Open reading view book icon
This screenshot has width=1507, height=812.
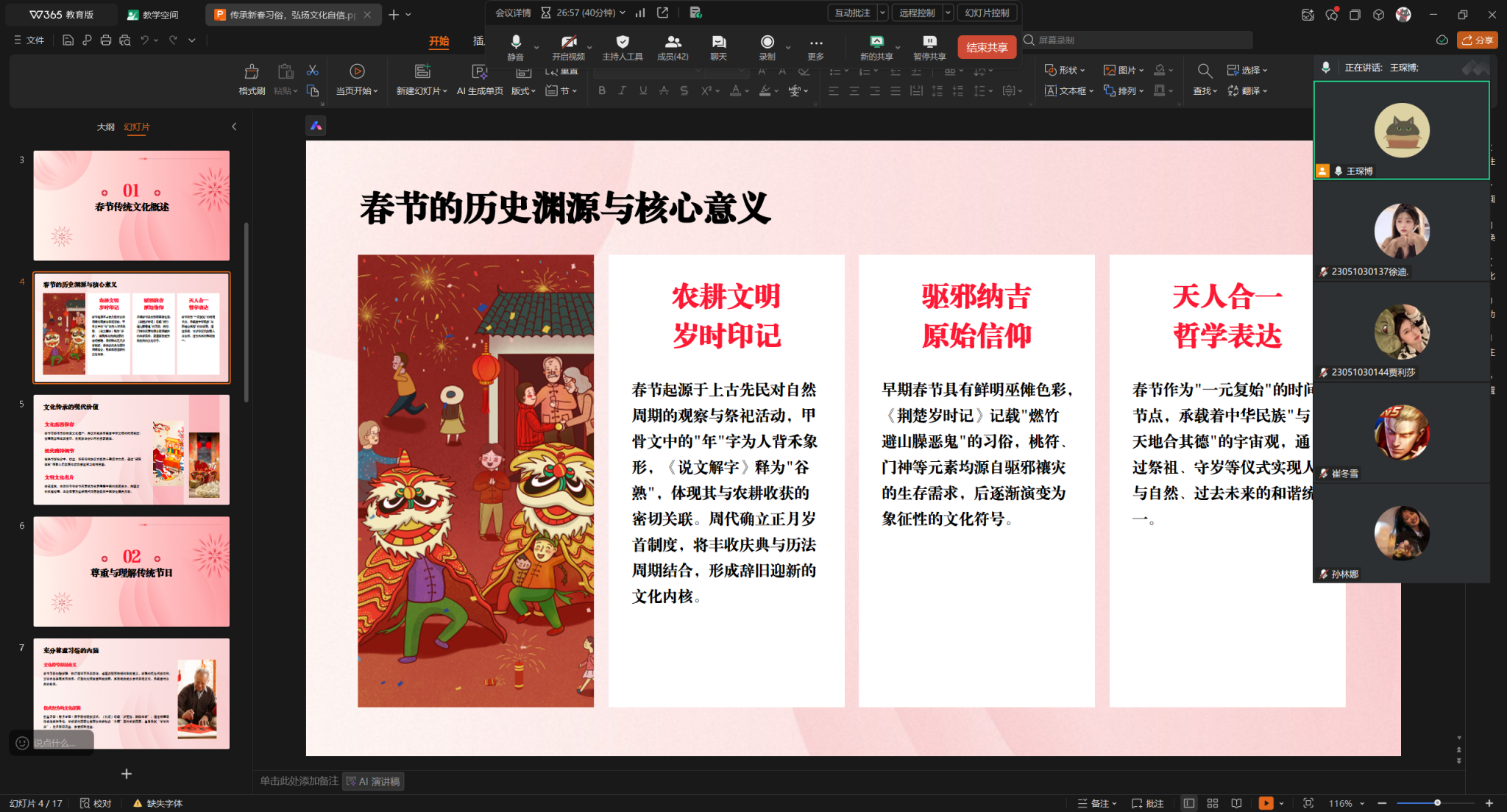pyautogui.click(x=1237, y=803)
